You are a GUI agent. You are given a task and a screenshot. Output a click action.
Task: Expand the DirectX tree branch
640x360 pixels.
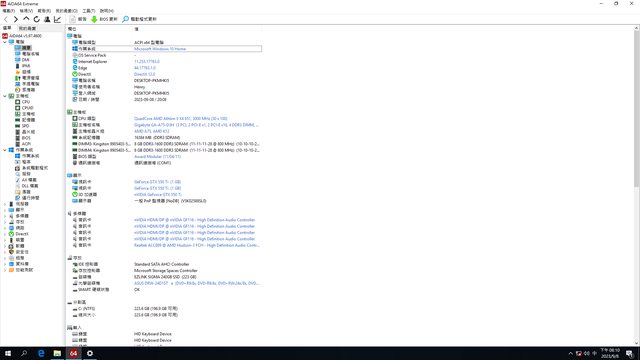click(5, 234)
